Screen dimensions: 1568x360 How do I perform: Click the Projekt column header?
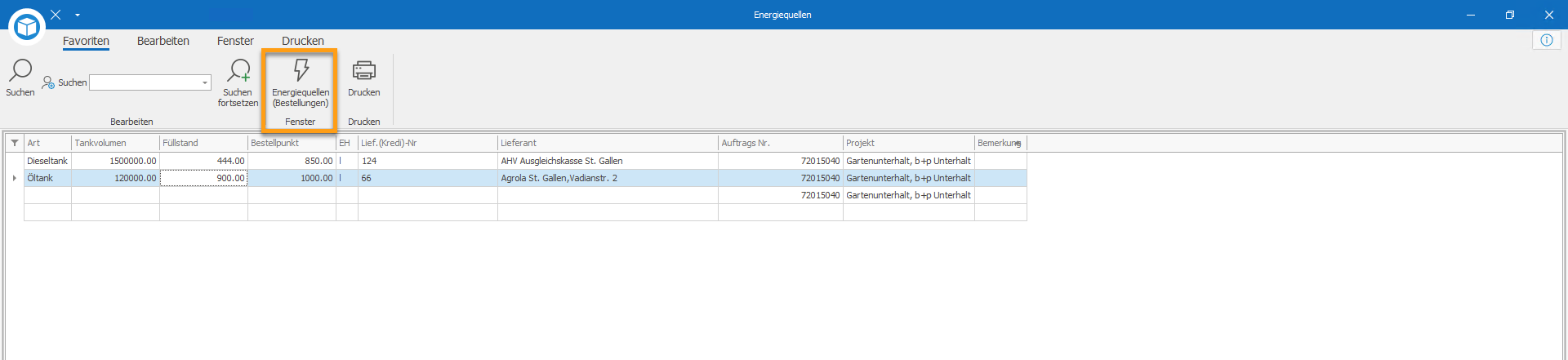coord(909,143)
